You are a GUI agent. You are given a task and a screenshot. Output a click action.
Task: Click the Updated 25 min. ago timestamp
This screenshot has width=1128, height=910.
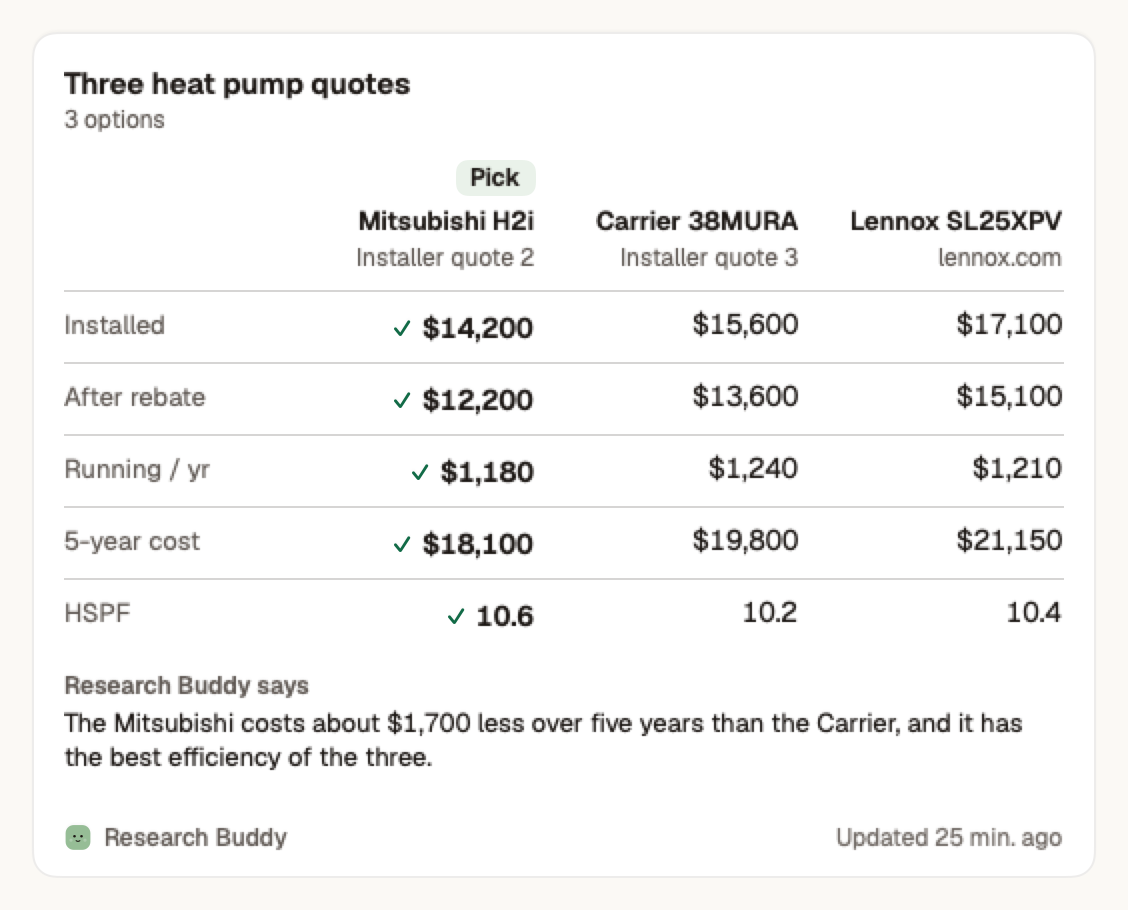click(x=948, y=837)
